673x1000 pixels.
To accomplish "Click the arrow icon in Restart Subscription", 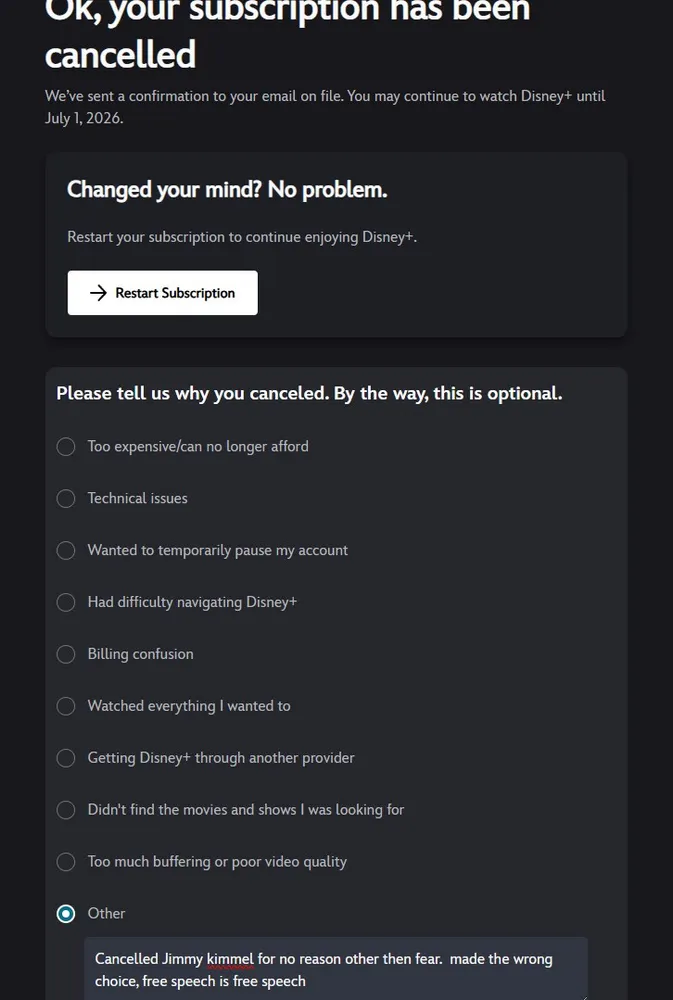I will coord(98,293).
